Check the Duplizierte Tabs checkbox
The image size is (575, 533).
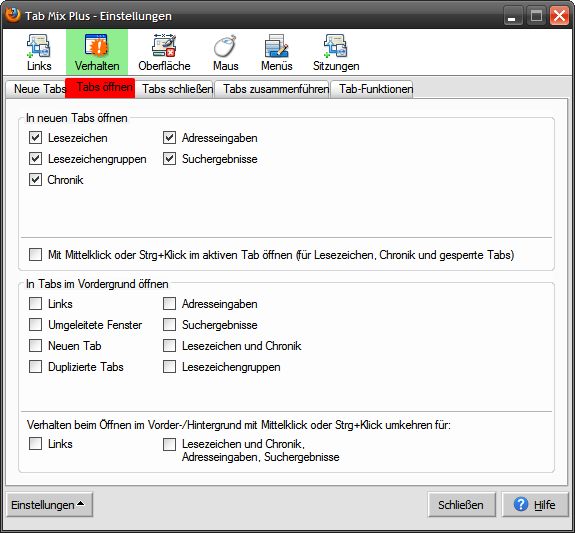(x=35, y=366)
